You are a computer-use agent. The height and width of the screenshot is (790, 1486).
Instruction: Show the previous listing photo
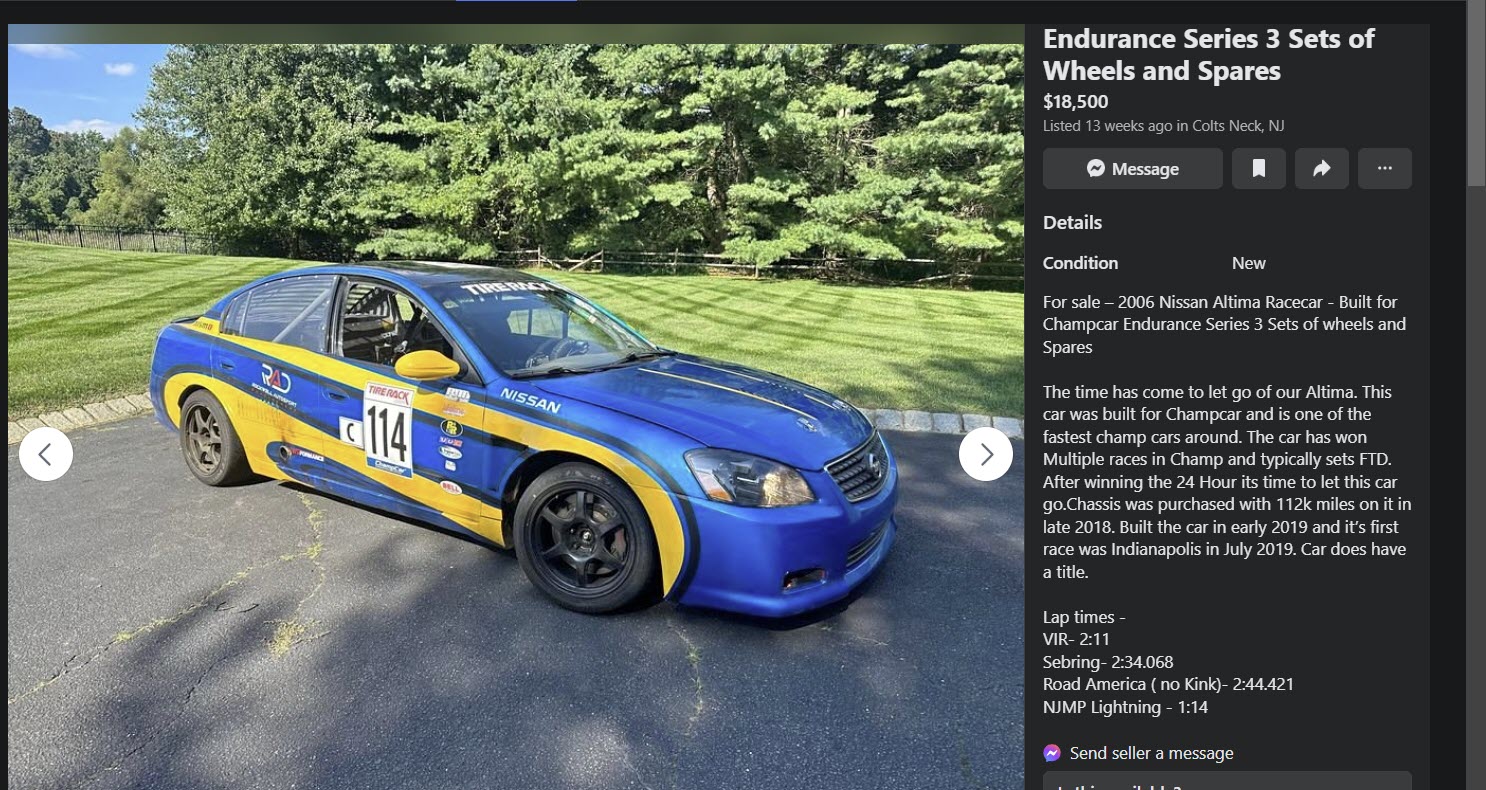point(46,454)
